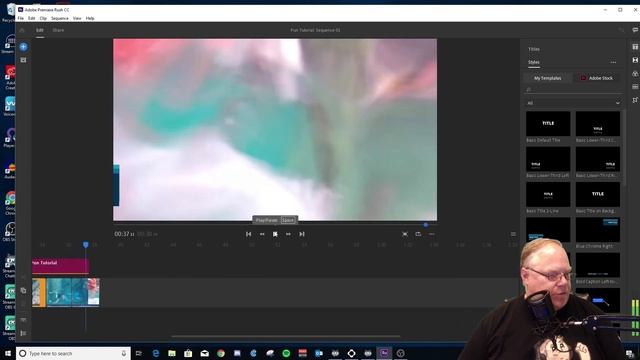Viewport: 640px width, 360px height.
Task: Open the View menu
Action: tap(77, 18)
